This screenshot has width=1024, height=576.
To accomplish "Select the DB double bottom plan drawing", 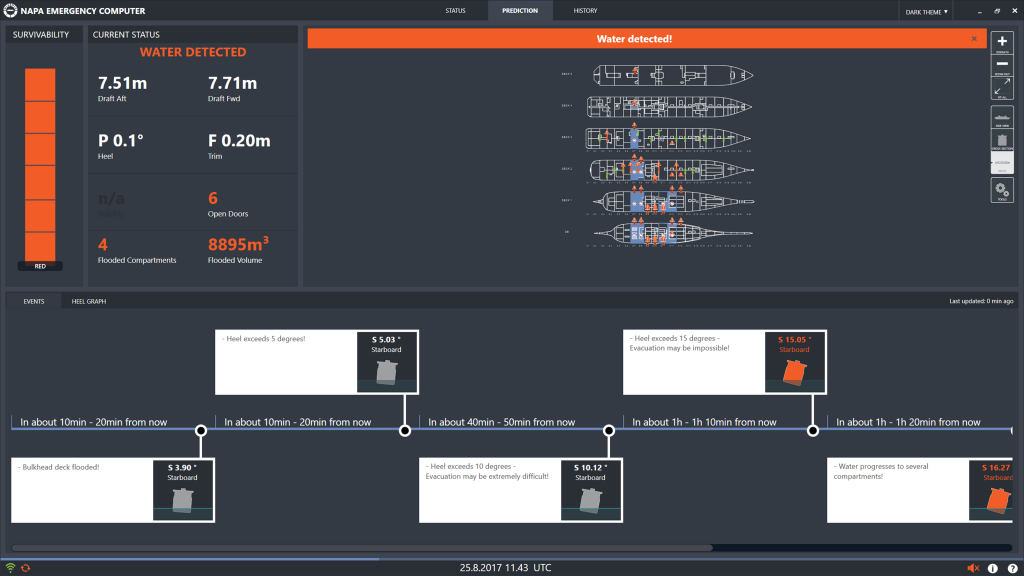I will [673, 232].
